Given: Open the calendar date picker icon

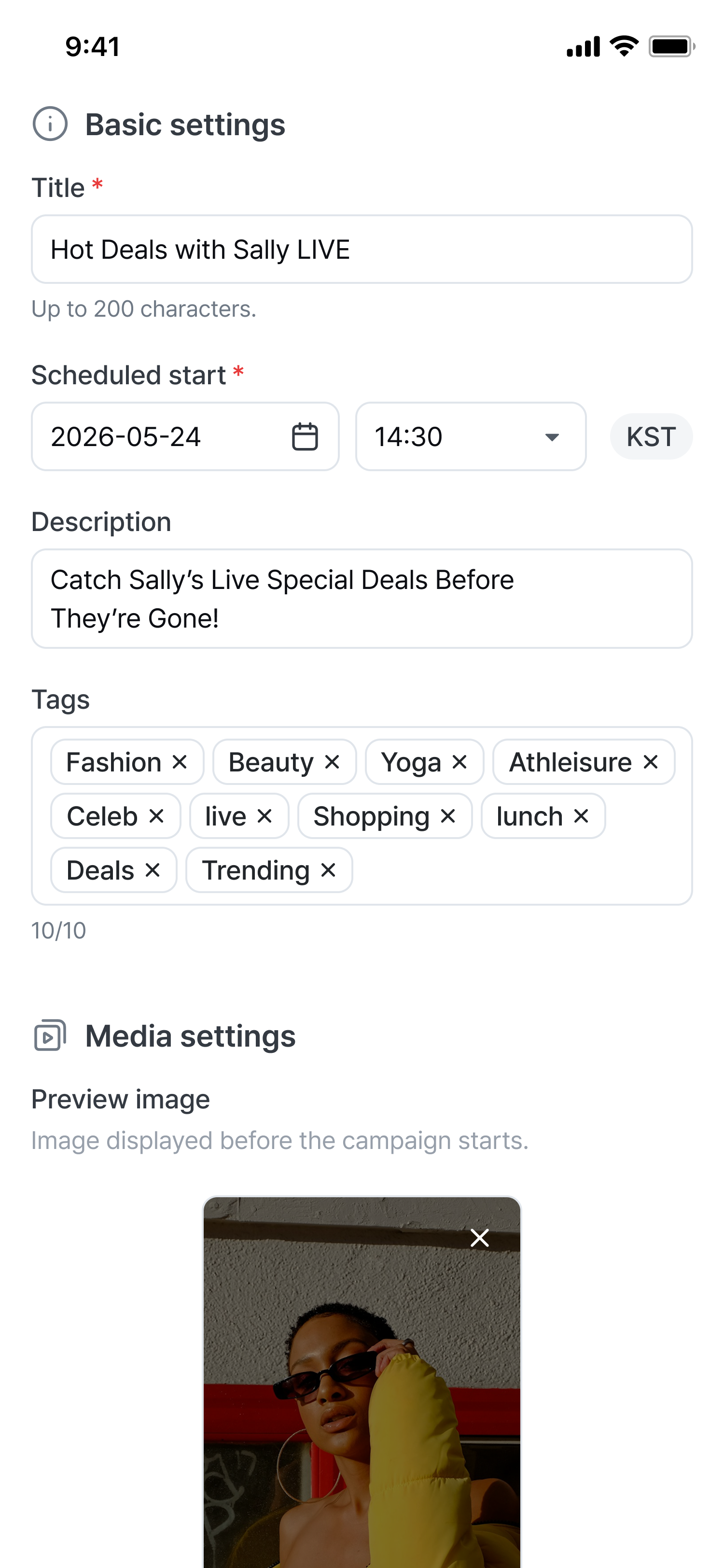Looking at the screenshot, I should point(305,436).
